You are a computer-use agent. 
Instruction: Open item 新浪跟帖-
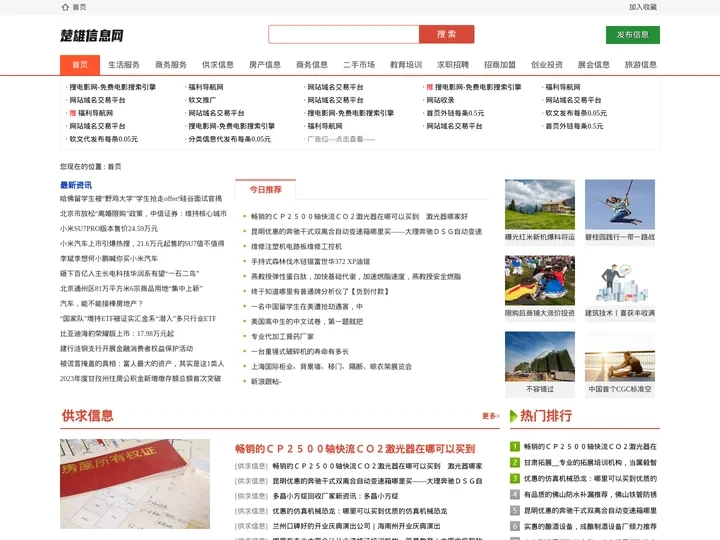click(x=266, y=381)
